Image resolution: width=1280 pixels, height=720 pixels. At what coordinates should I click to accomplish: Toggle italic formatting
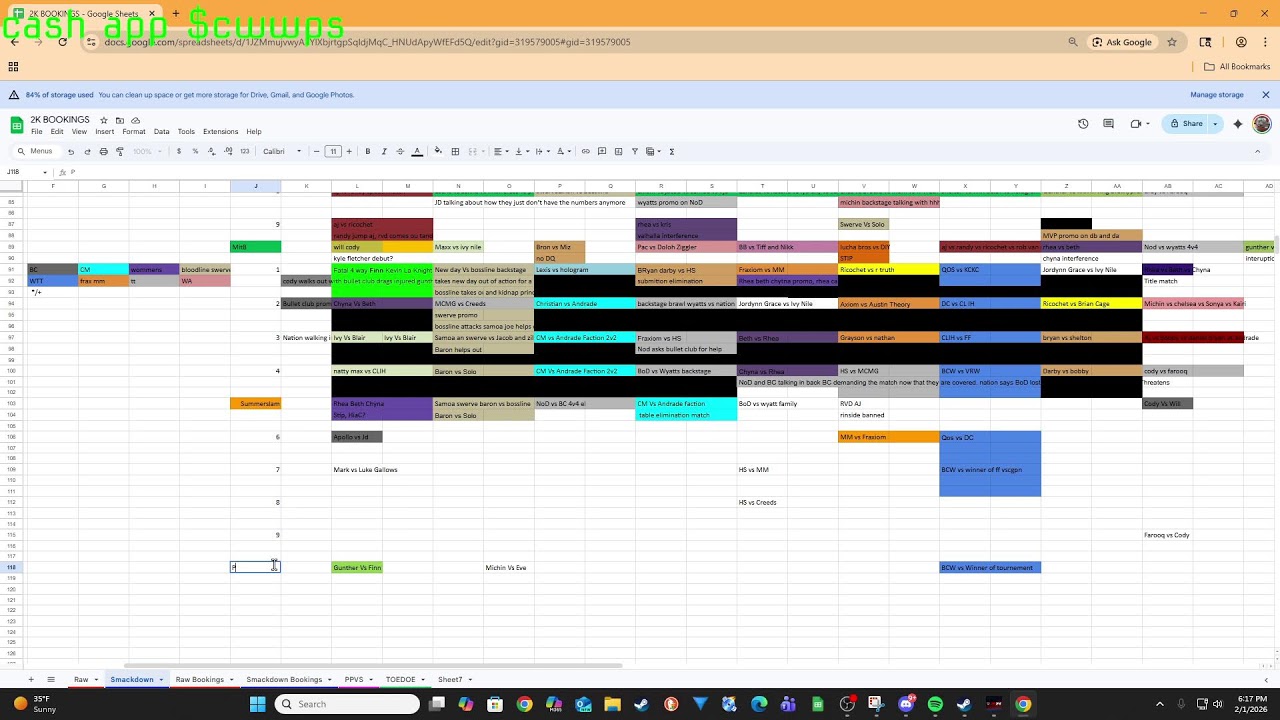click(384, 152)
